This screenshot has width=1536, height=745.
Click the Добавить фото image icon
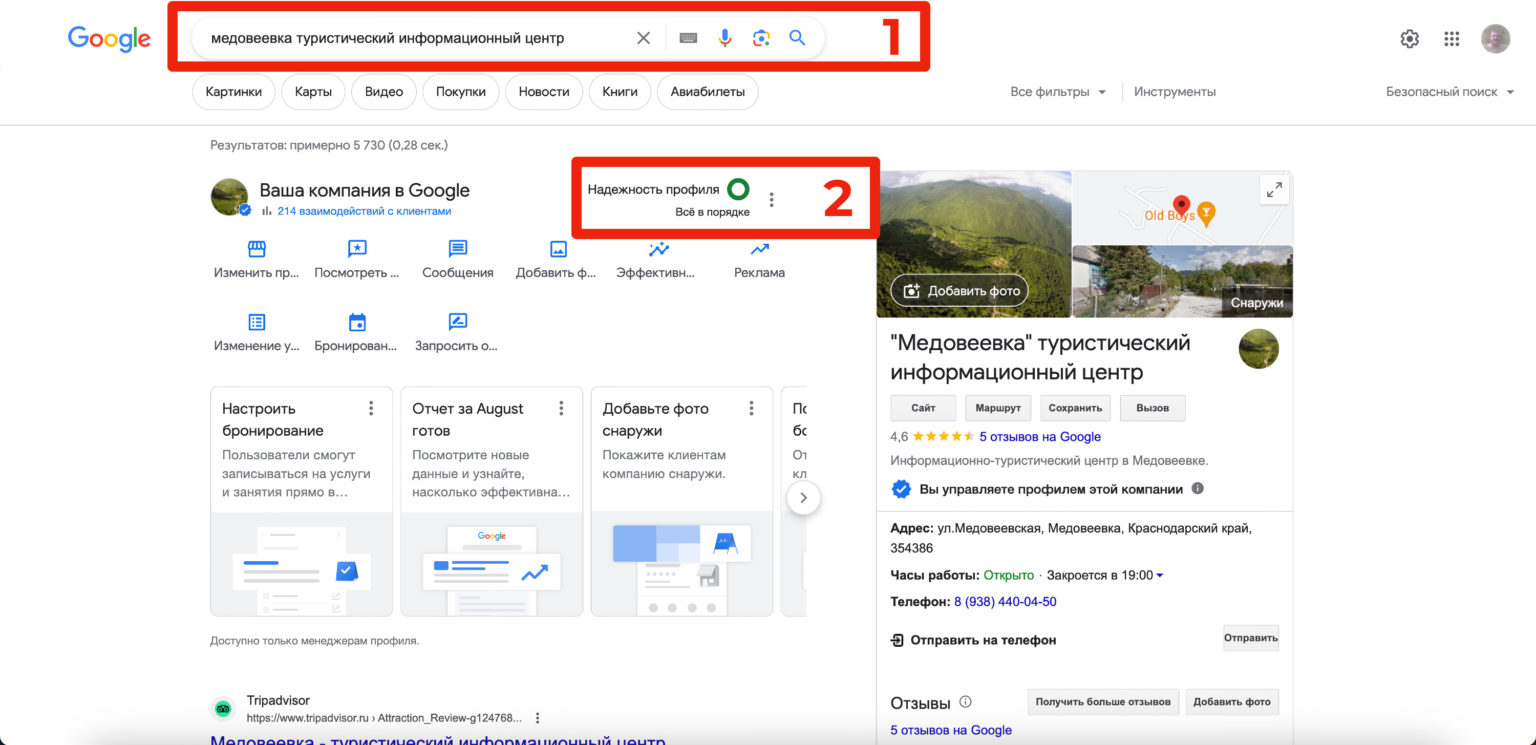coord(558,249)
